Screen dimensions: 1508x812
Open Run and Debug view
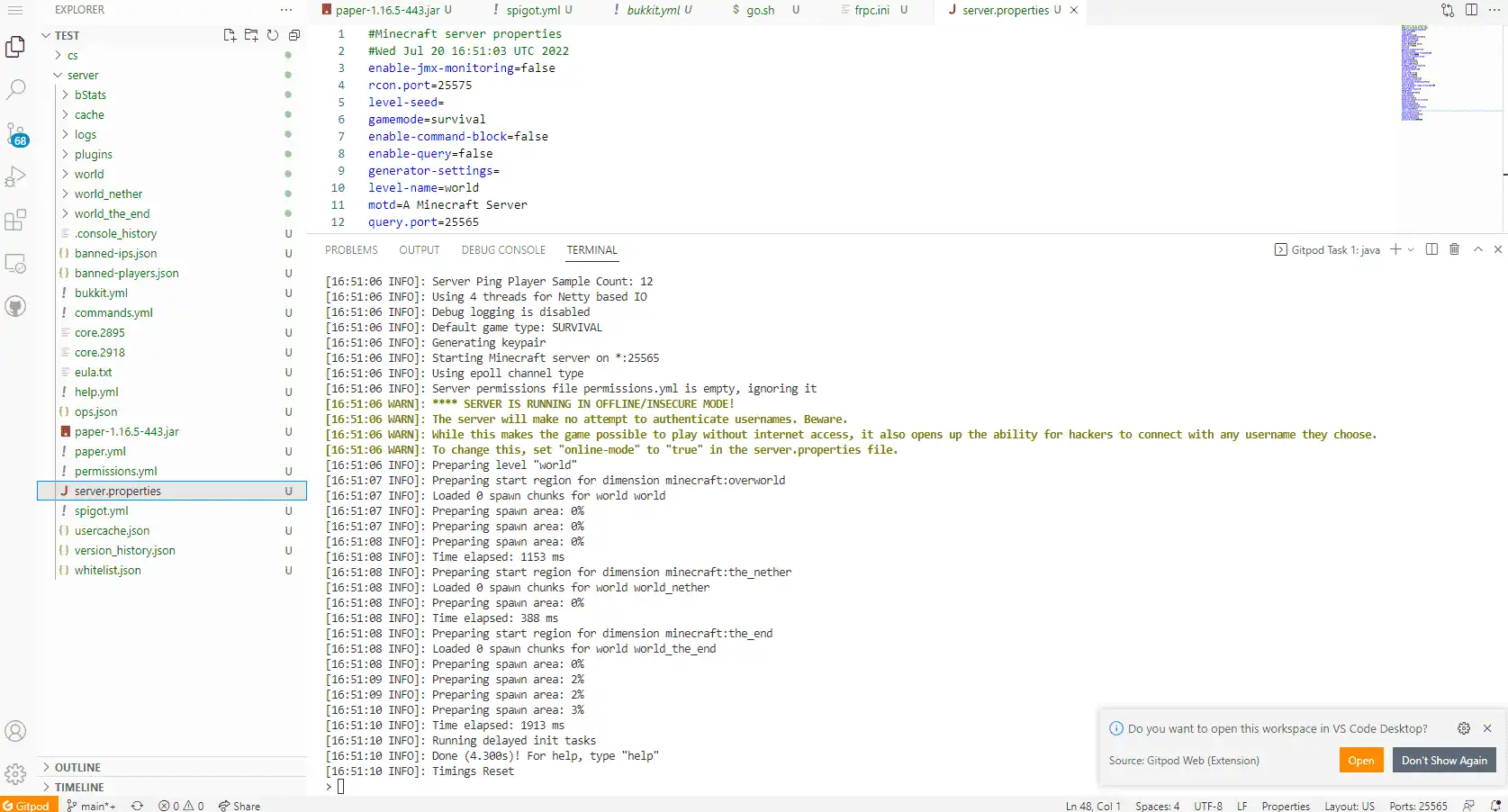click(16, 176)
